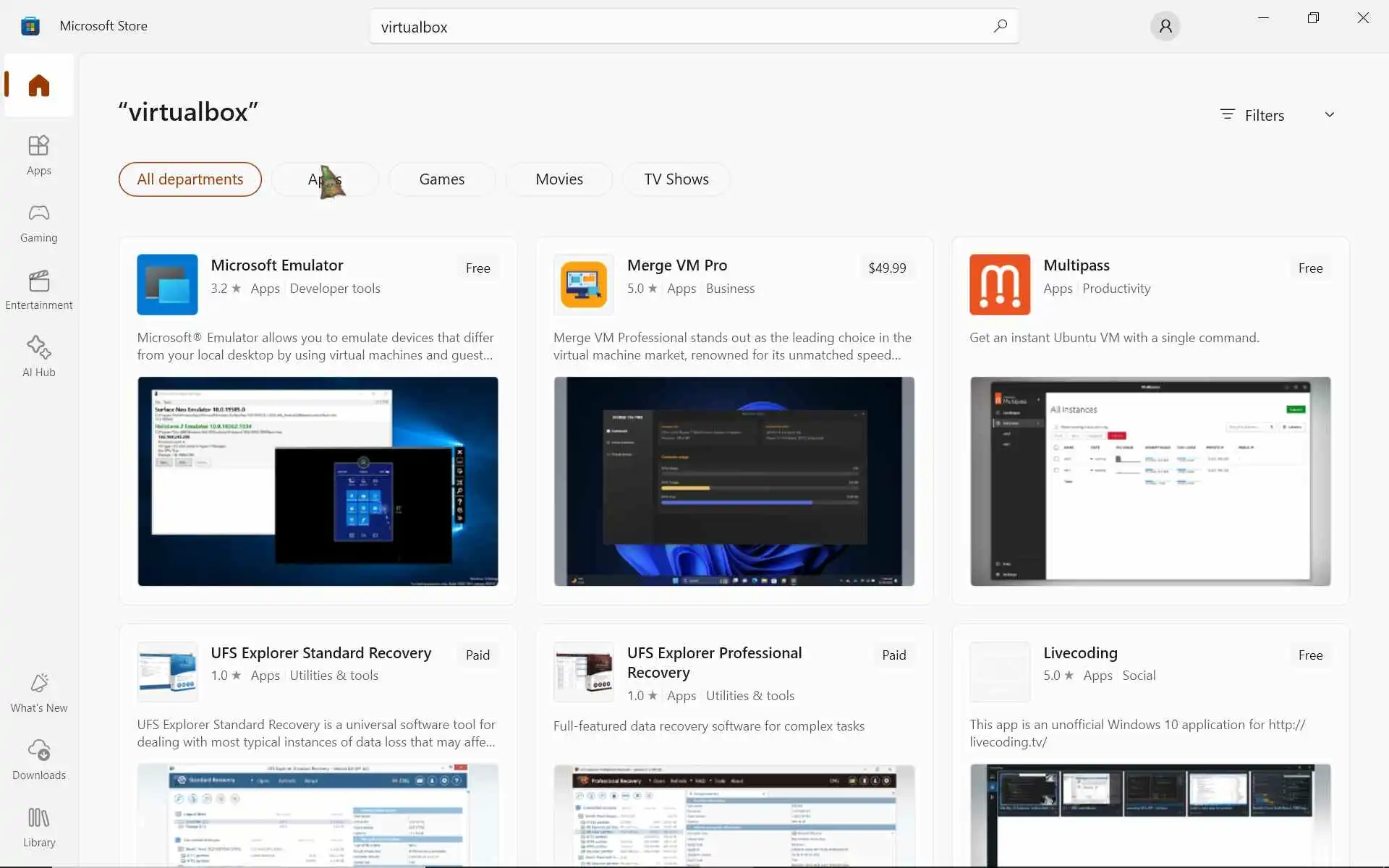Screen dimensions: 1389x868
Task: Filter results by Movies
Action: click(558, 179)
